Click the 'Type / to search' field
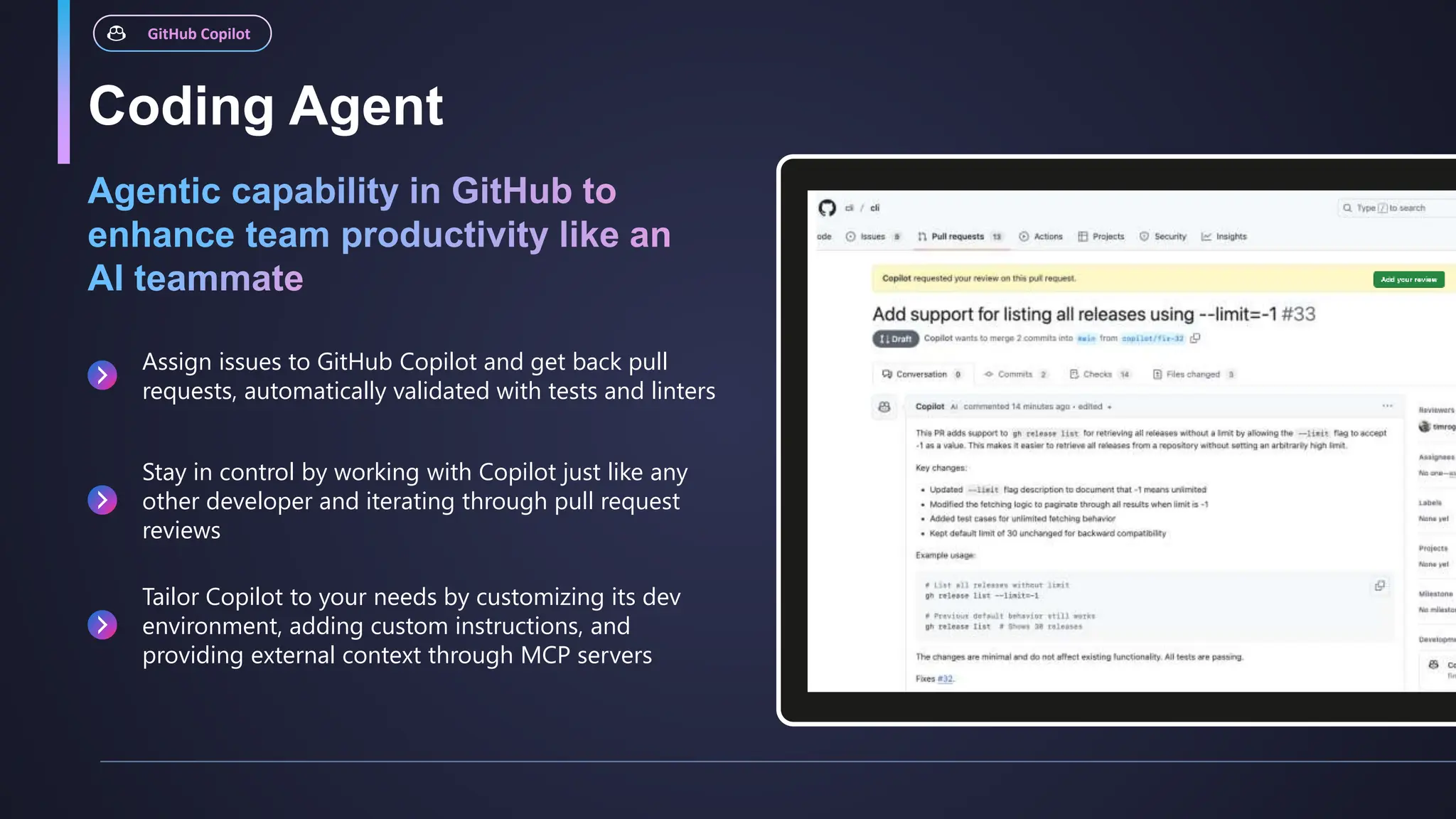The image size is (1456, 819). [x=1397, y=208]
